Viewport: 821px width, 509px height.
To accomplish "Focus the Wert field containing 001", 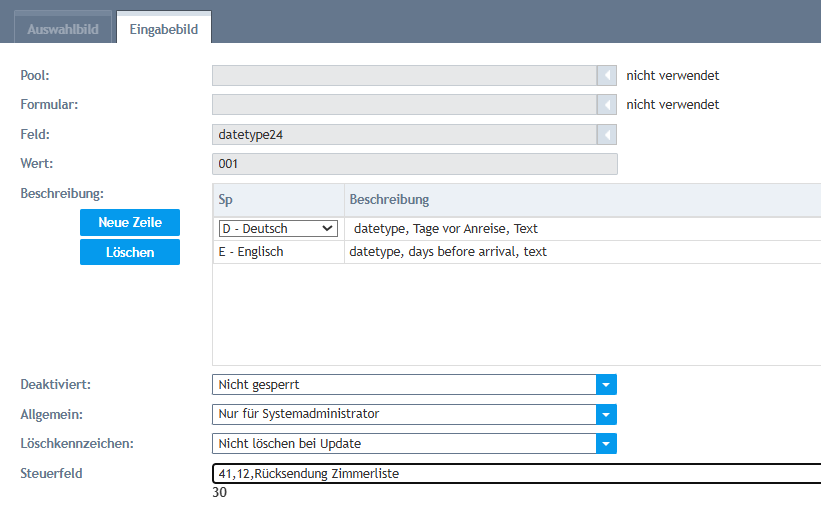I will point(414,164).
